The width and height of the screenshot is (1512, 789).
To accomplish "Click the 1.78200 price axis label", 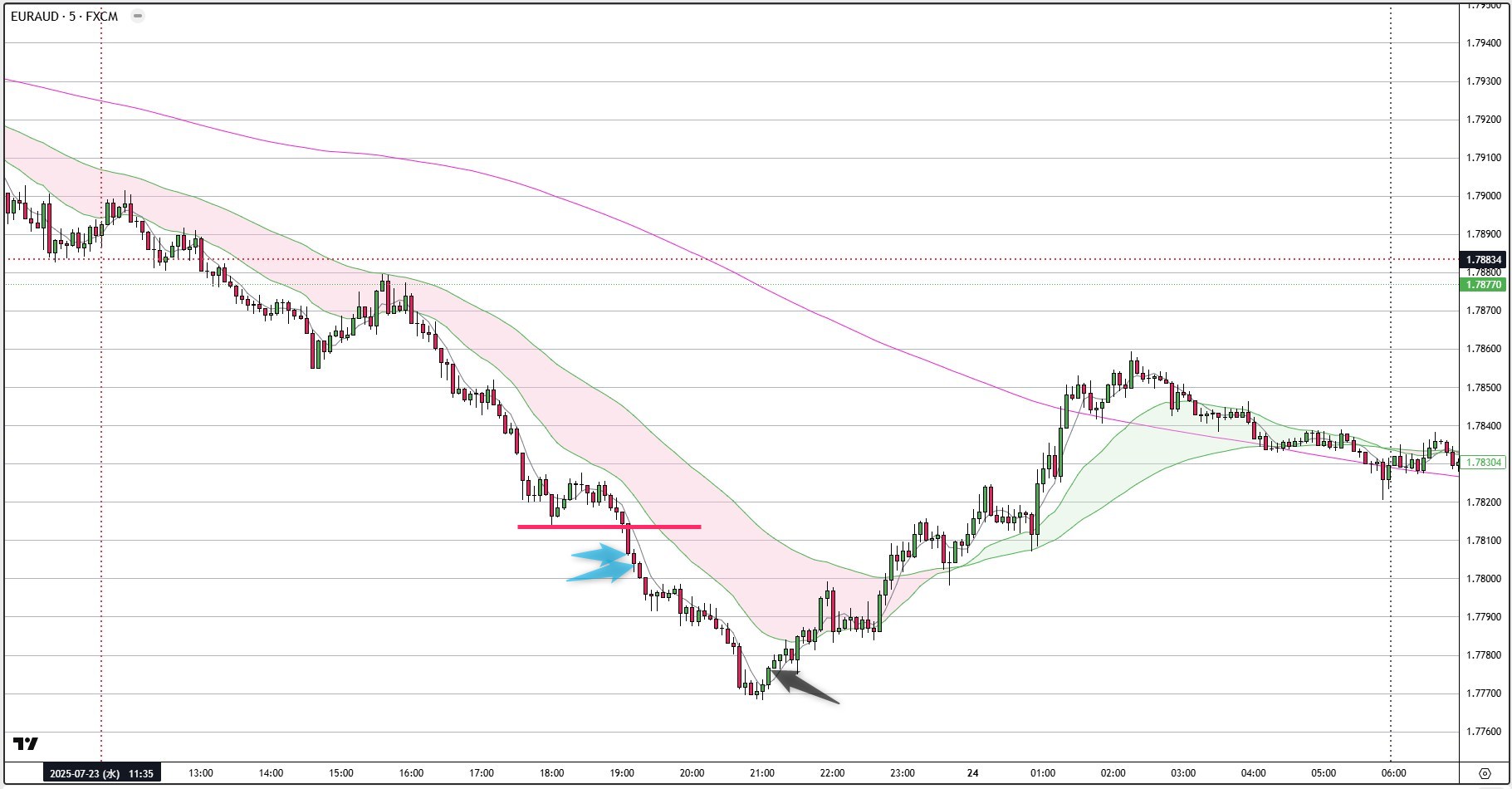I will [1484, 502].
